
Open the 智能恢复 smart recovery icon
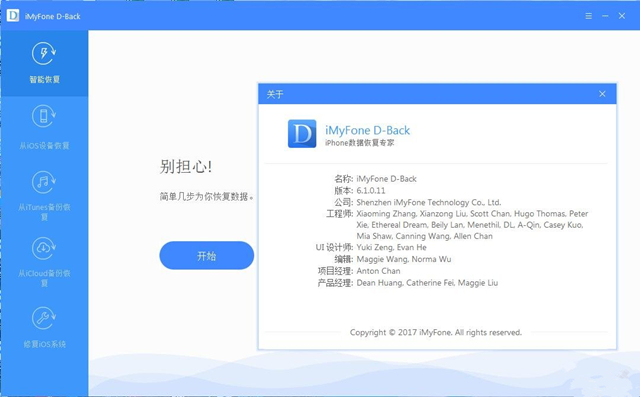tap(44, 53)
